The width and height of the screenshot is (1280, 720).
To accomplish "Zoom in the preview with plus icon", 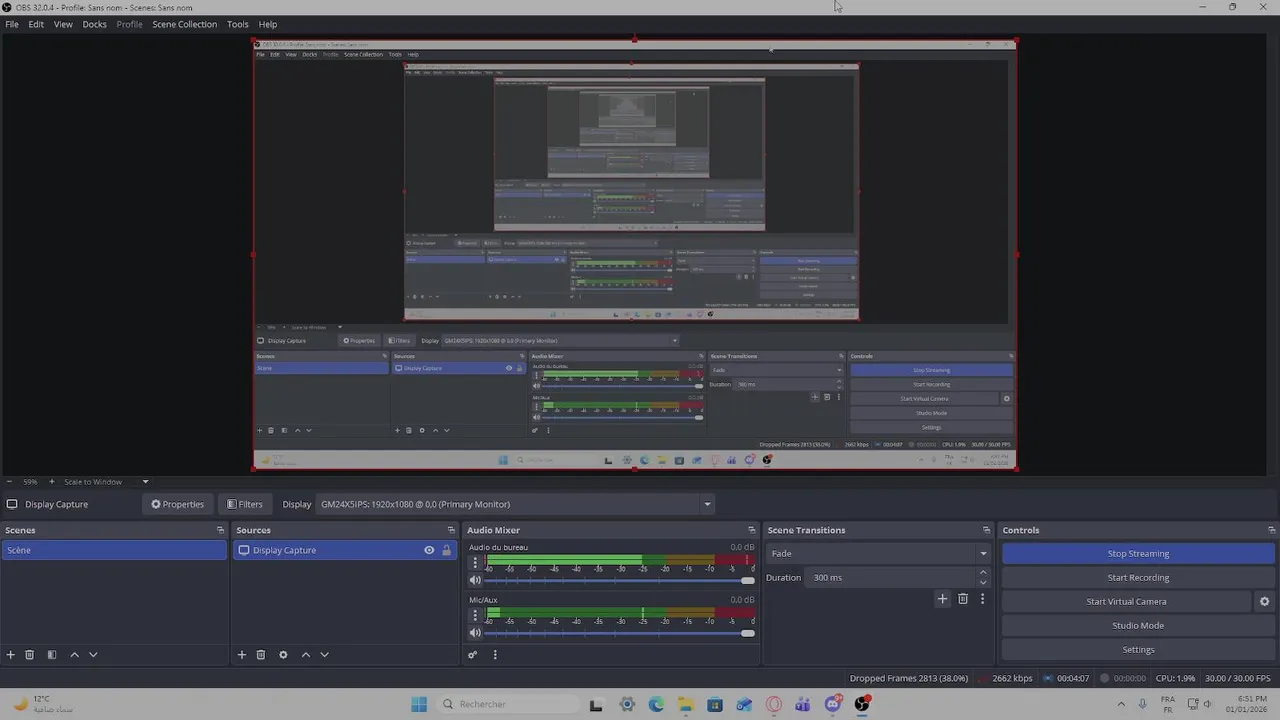I will (52, 482).
